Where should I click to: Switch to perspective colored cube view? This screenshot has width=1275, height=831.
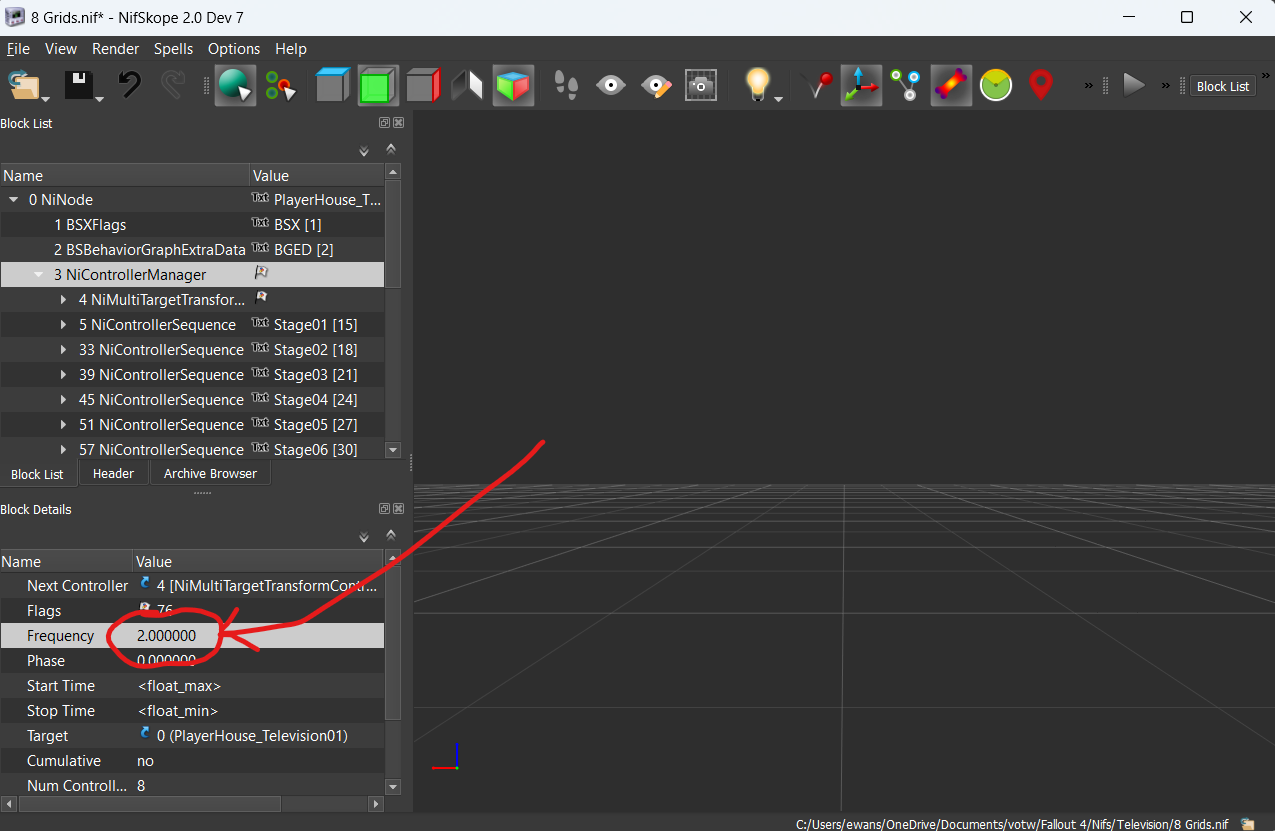click(513, 85)
